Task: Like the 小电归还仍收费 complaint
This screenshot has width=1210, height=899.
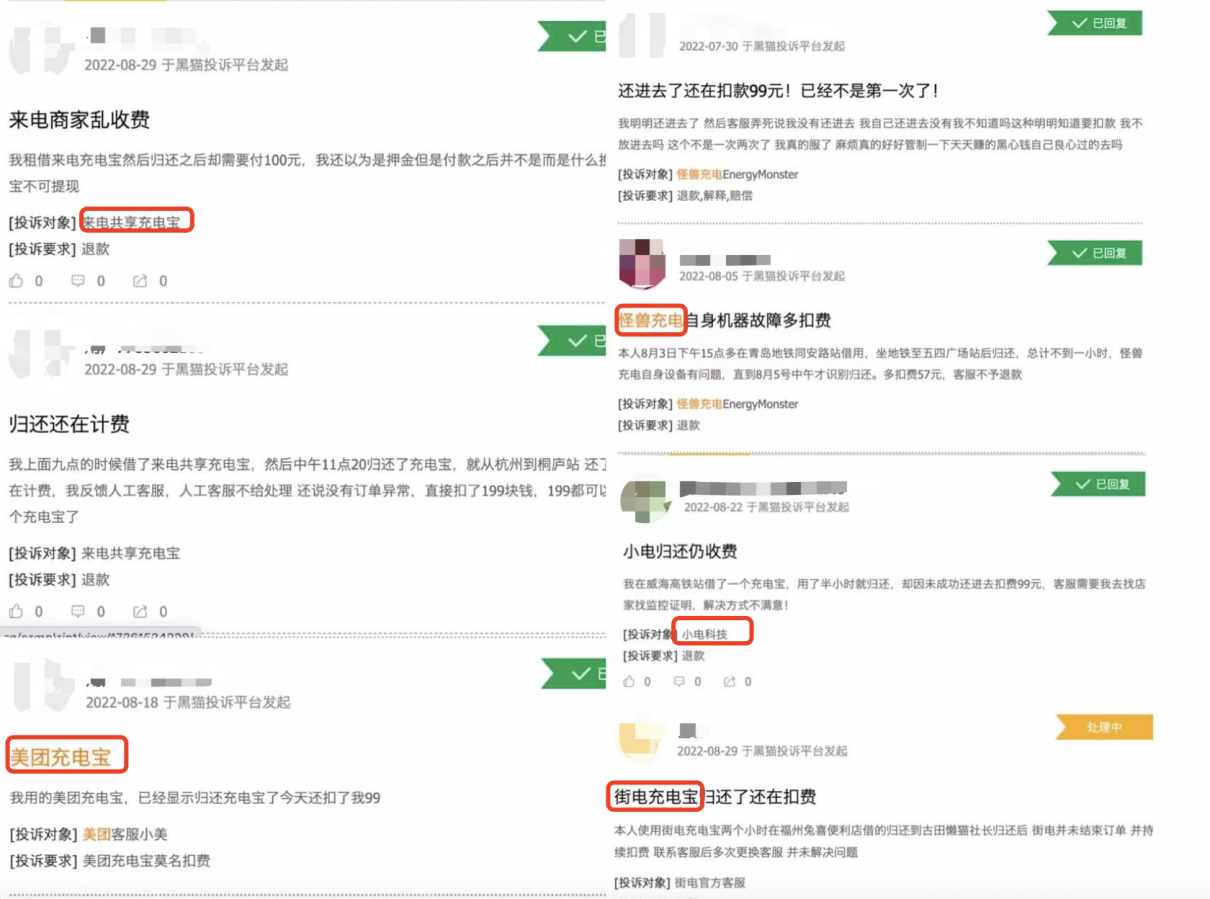Action: coord(629,681)
